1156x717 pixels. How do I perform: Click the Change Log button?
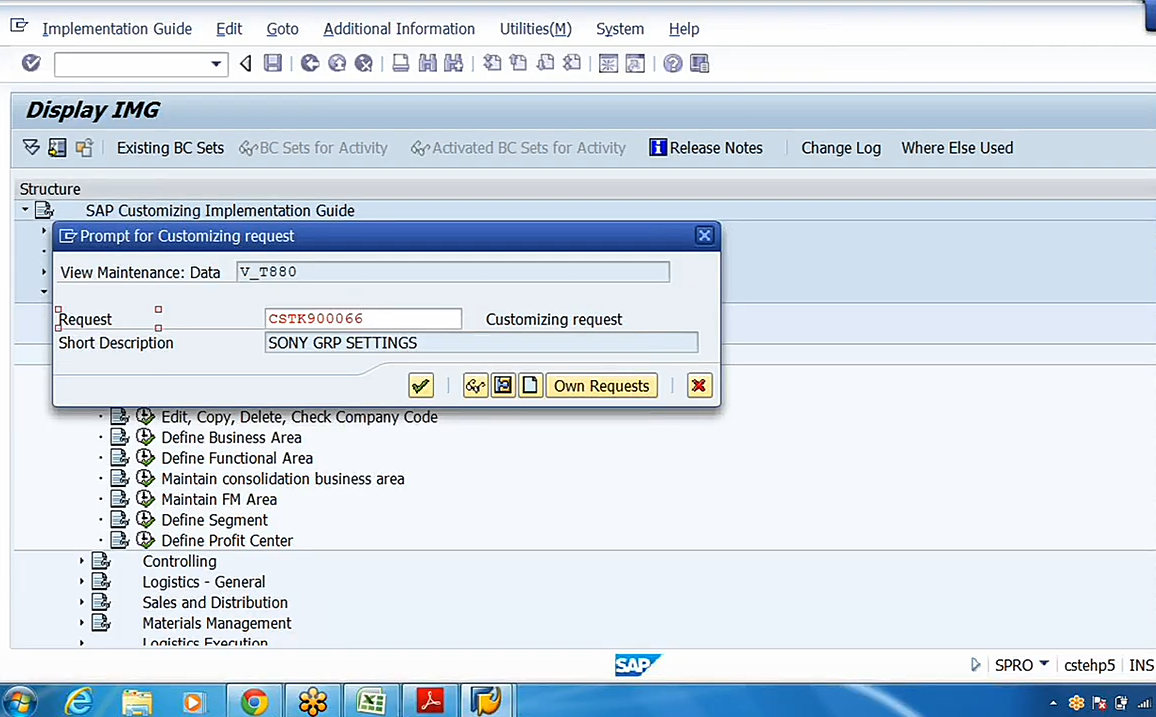pos(841,147)
